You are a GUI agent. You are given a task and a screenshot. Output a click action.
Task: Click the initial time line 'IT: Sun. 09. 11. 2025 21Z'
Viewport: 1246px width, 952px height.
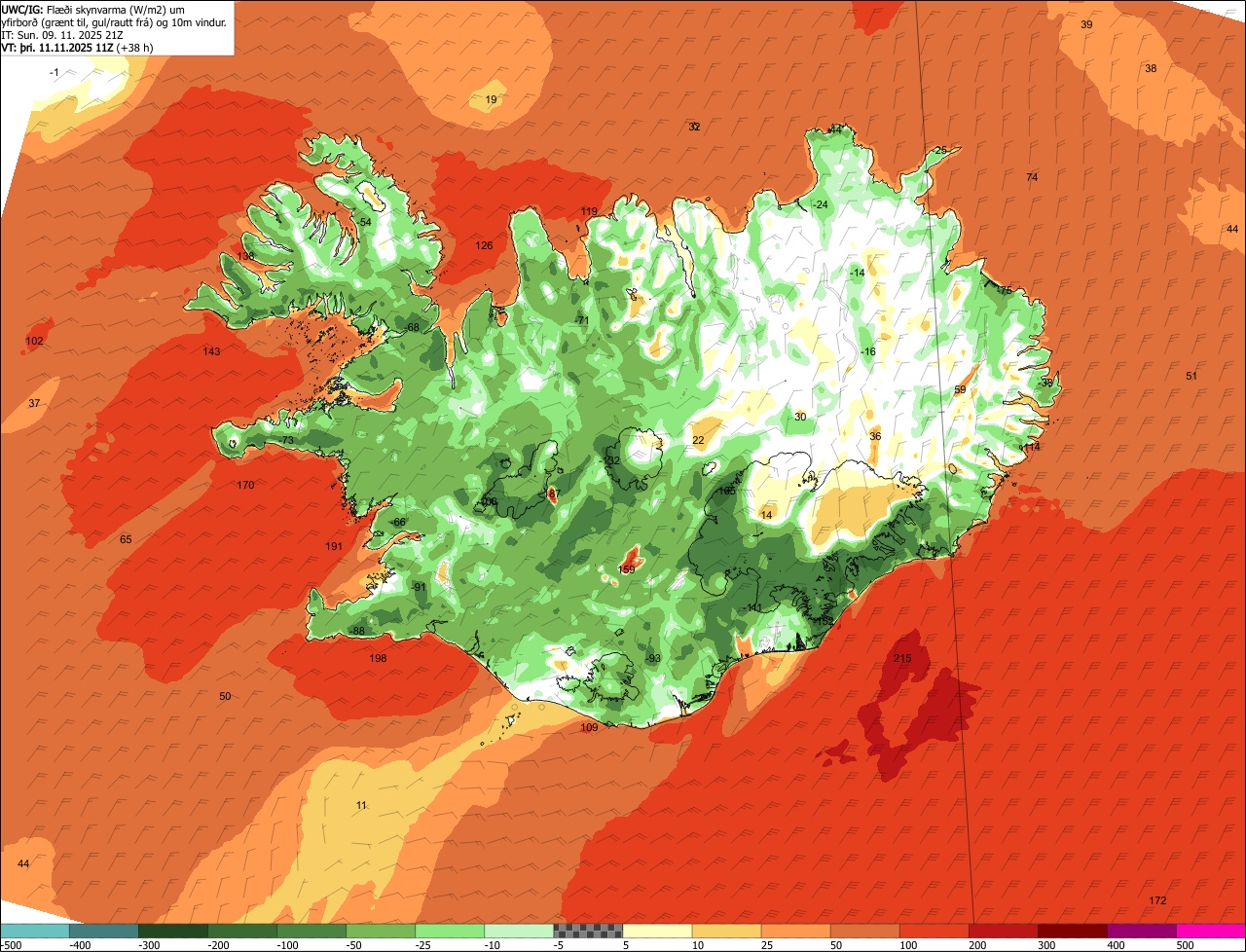pos(62,34)
